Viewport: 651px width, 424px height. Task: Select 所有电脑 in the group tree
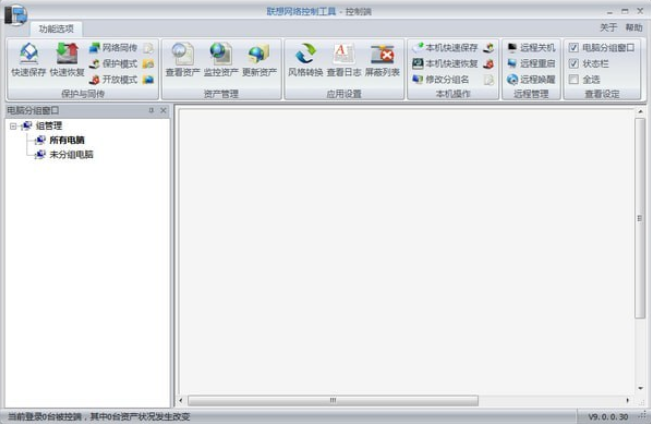click(66, 140)
